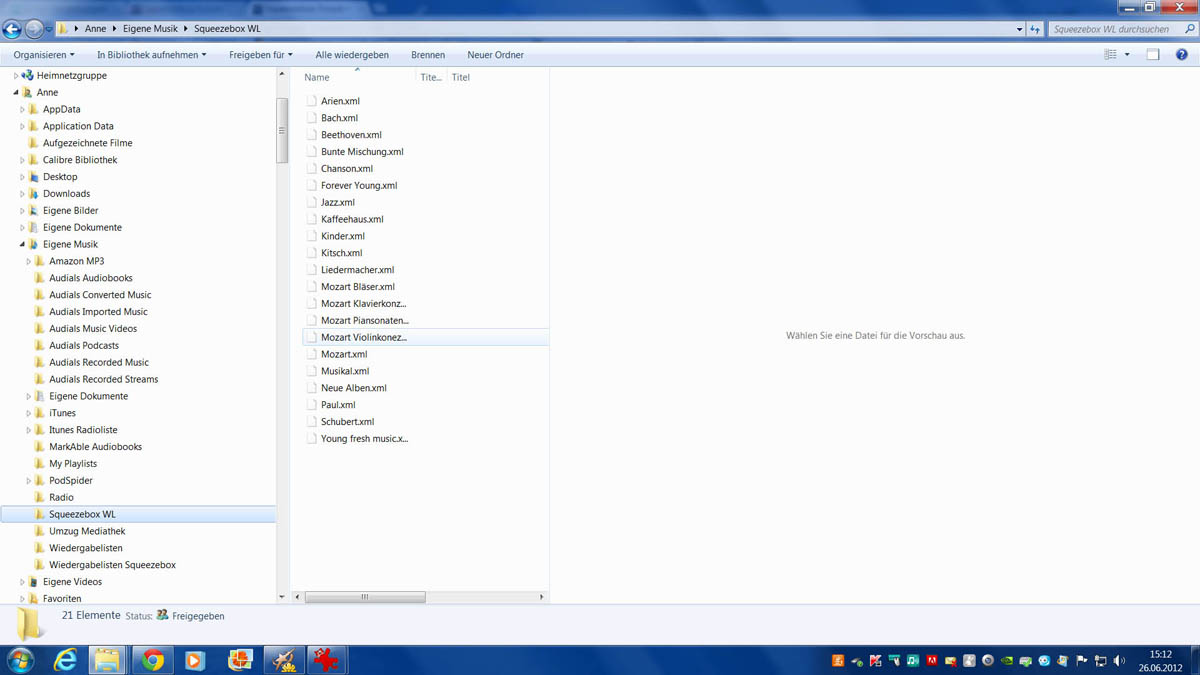
Task: Click the volume speaker tray icon
Action: [x=1119, y=661]
